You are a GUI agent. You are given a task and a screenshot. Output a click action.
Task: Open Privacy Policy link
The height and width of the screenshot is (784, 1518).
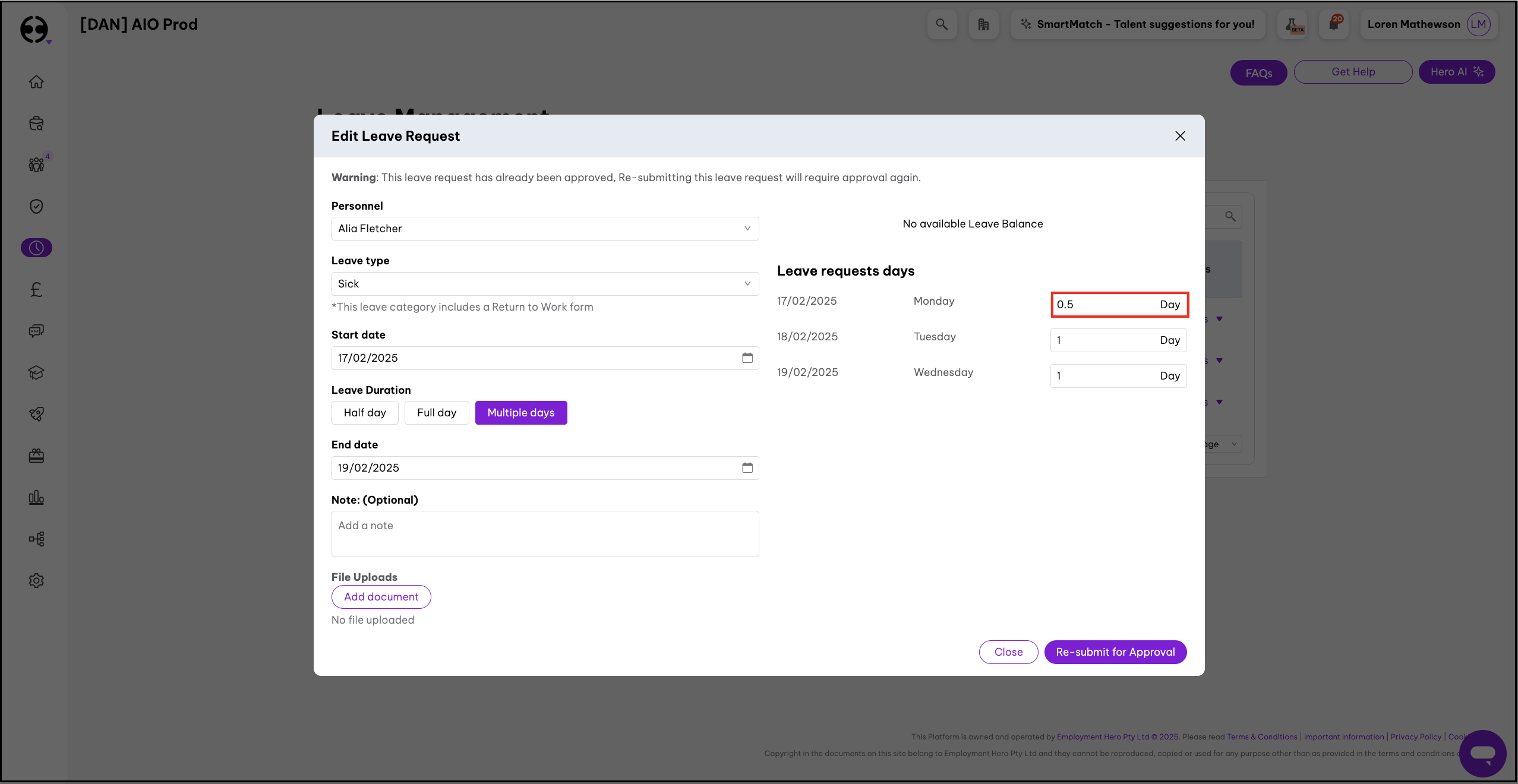coord(1416,736)
